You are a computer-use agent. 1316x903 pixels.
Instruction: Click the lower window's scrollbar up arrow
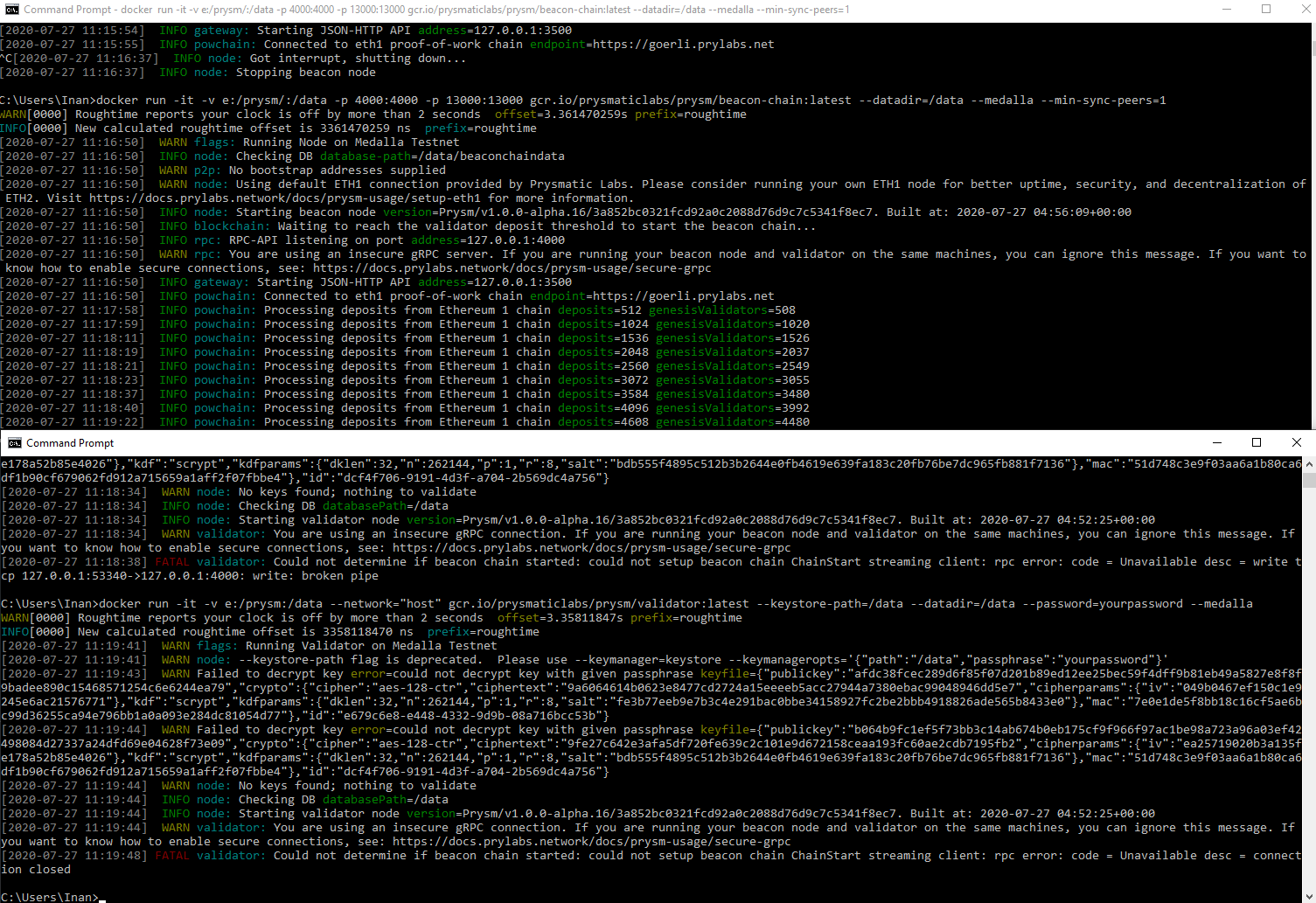click(1309, 464)
